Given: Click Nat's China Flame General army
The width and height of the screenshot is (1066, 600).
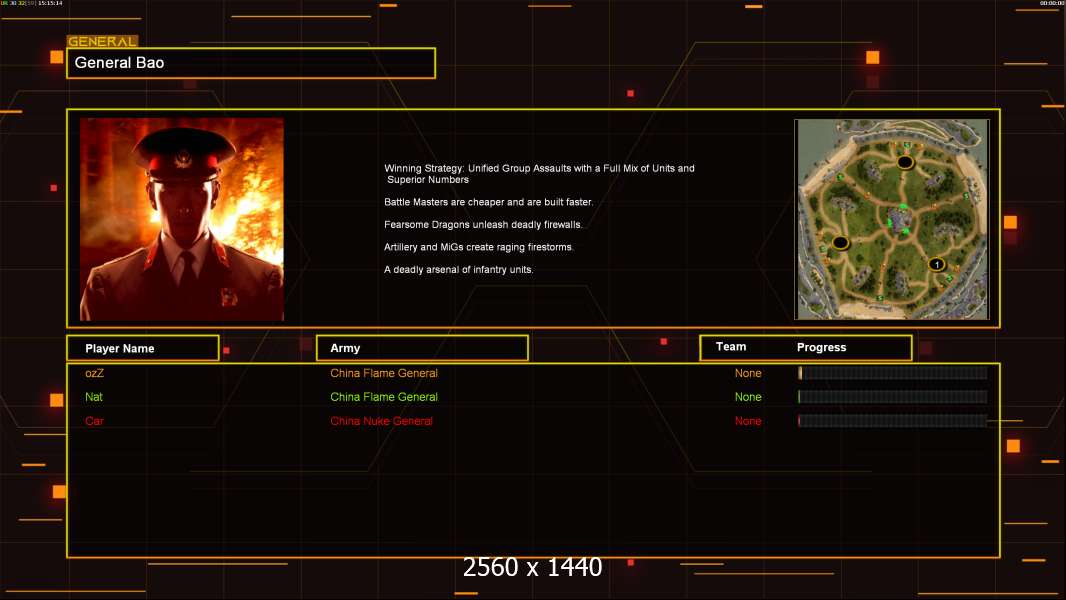Looking at the screenshot, I should pyautogui.click(x=384, y=397).
